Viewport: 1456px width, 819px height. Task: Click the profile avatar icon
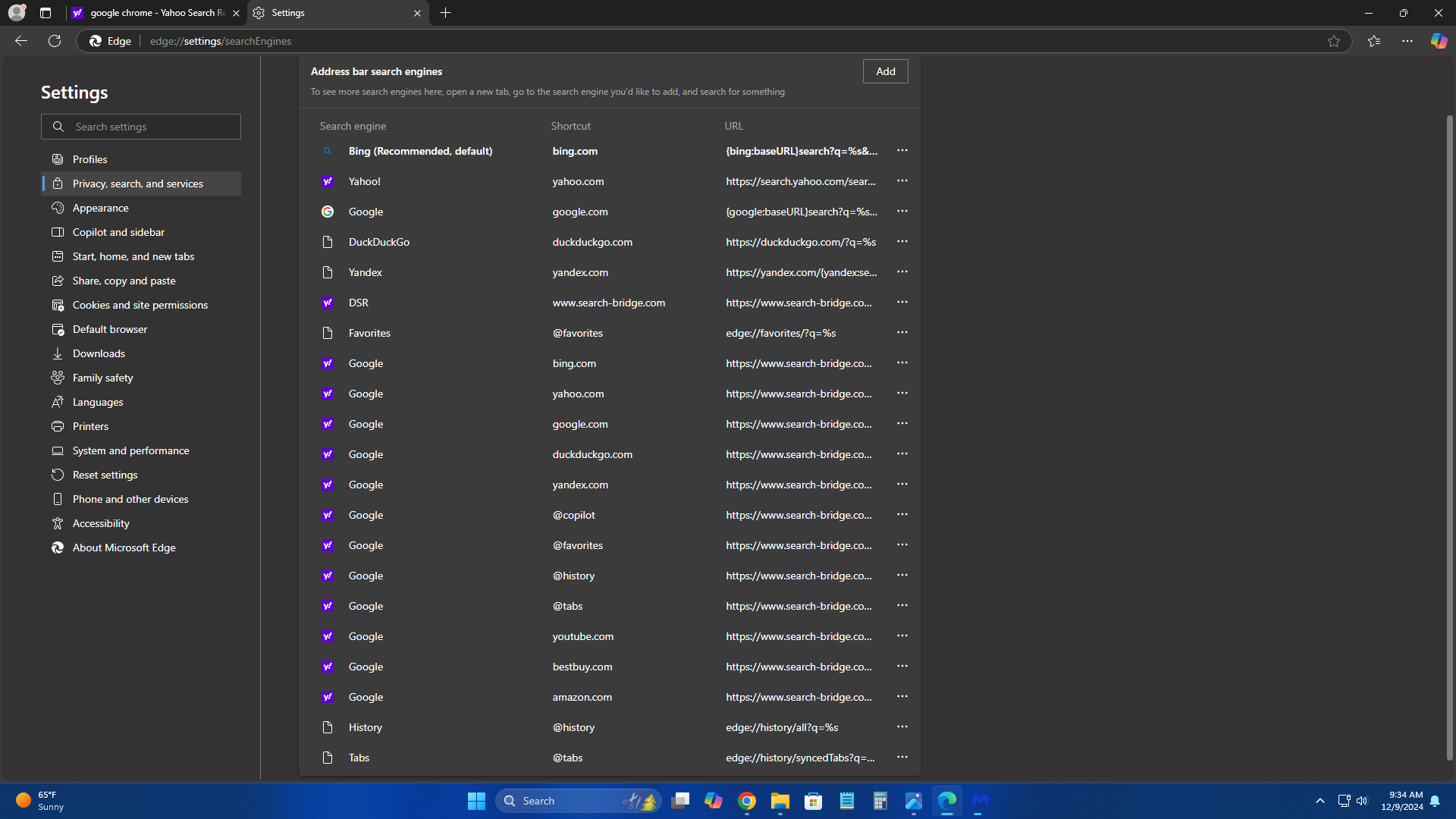click(17, 13)
